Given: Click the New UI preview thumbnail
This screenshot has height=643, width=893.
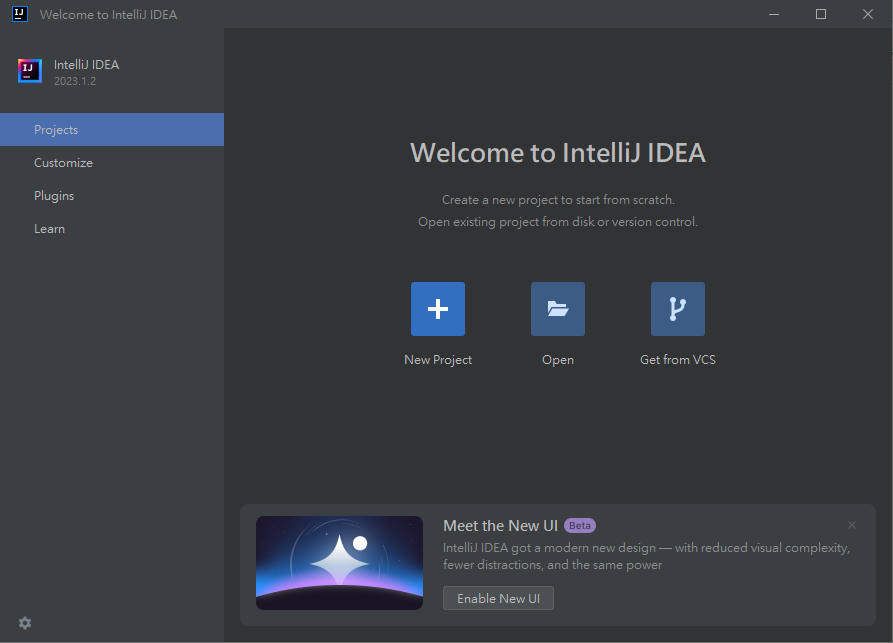Looking at the screenshot, I should 339,563.
